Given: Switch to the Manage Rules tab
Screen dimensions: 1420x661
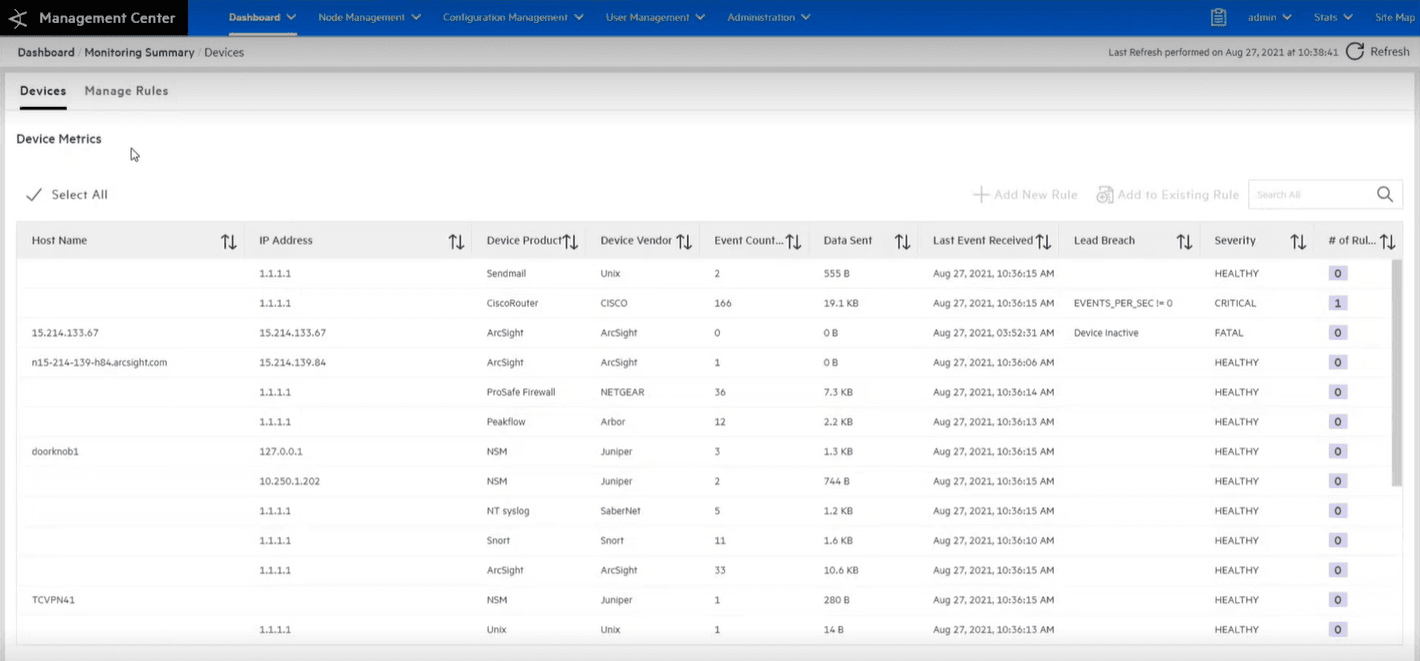Looking at the screenshot, I should tap(126, 91).
